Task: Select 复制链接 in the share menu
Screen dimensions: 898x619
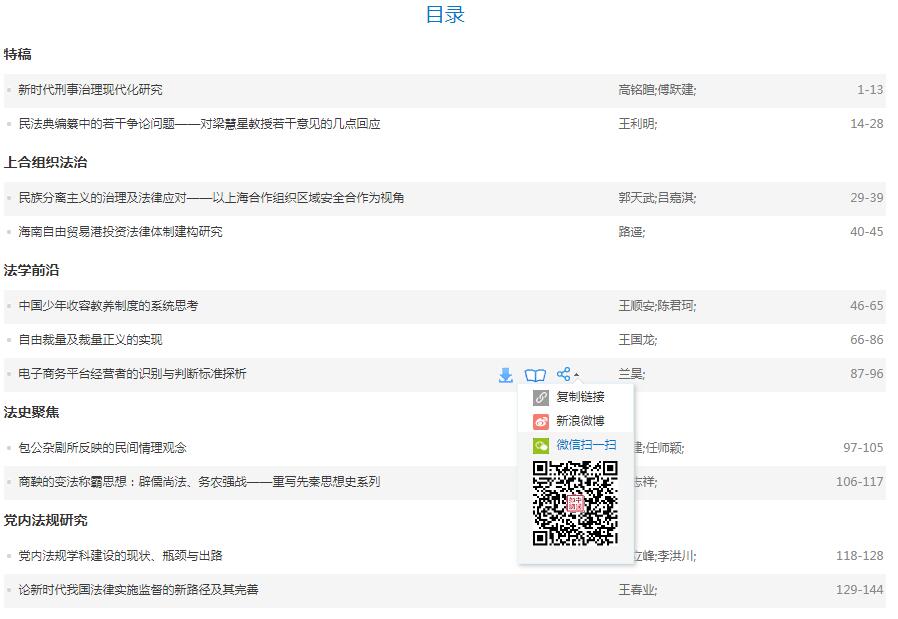Action: [x=580, y=397]
